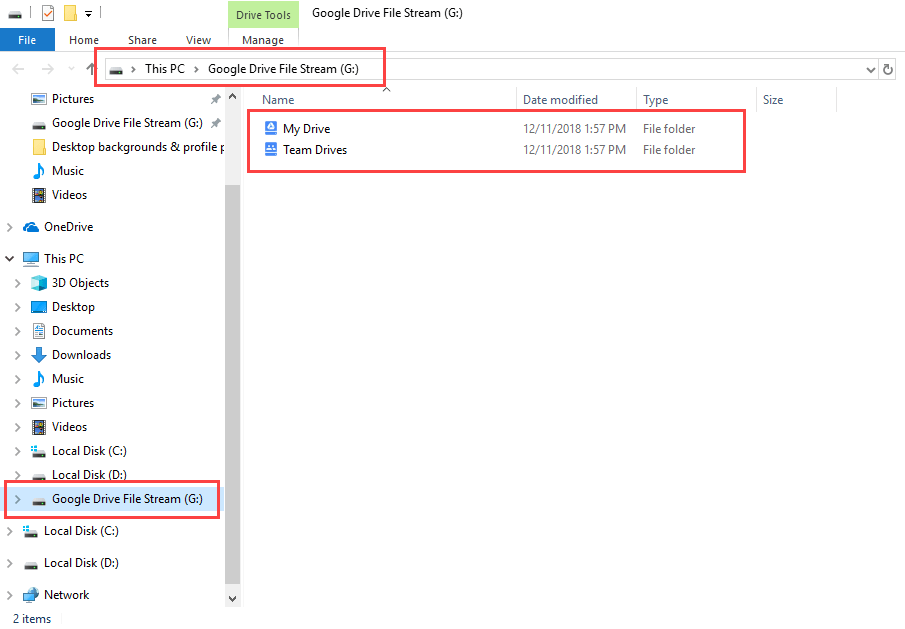905x629 pixels.
Task: Click the drive icon in title bar
Action: 15,14
